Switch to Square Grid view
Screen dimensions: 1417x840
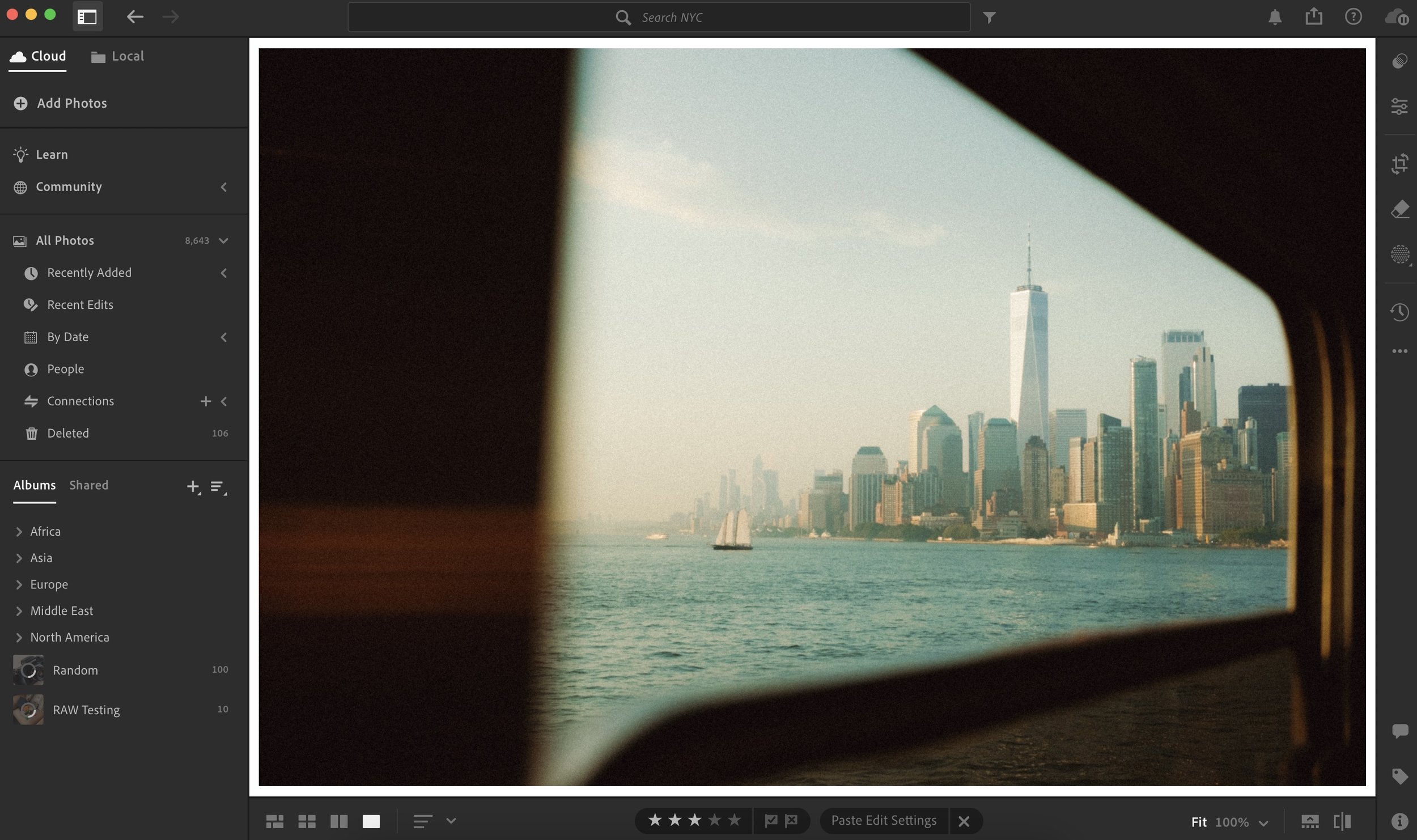coord(307,821)
